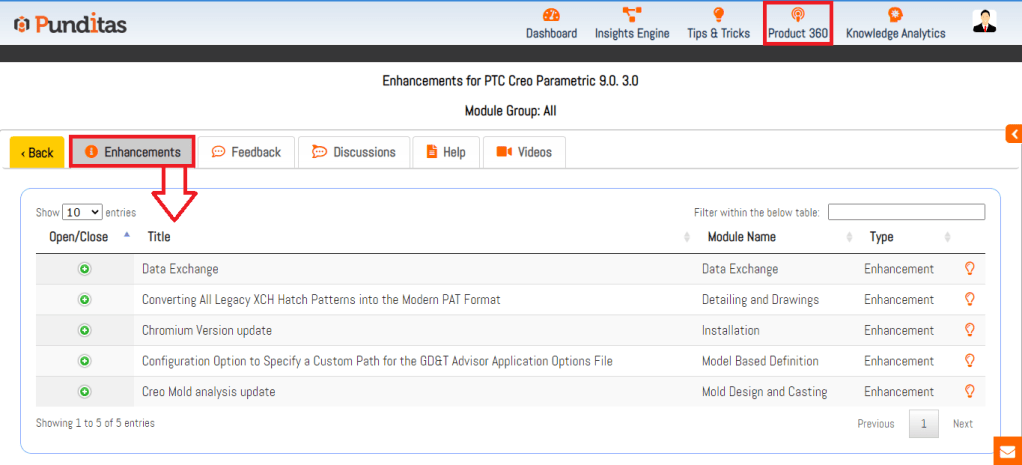Image resolution: width=1022 pixels, height=465 pixels.
Task: Click the Tips & Tricks lightbulb icon
Action: pyautogui.click(x=718, y=15)
